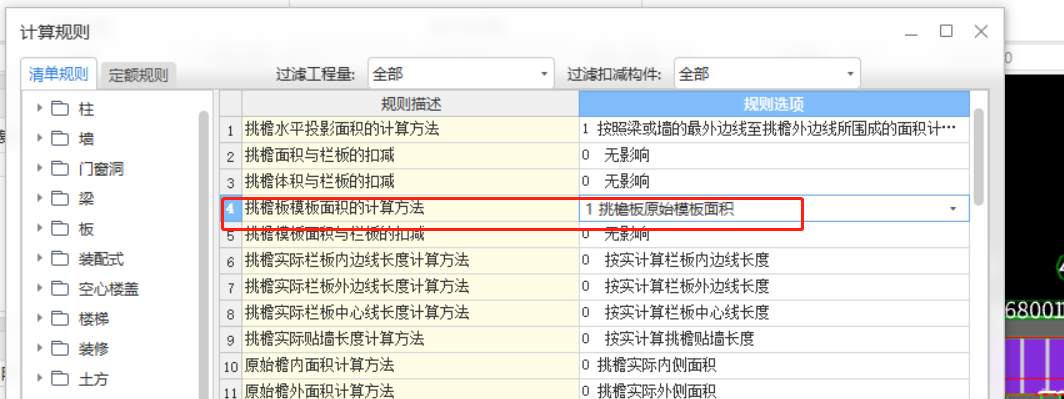Expand the 门窗洞 tree node
This screenshot has width=1064, height=399.
[x=39, y=168]
